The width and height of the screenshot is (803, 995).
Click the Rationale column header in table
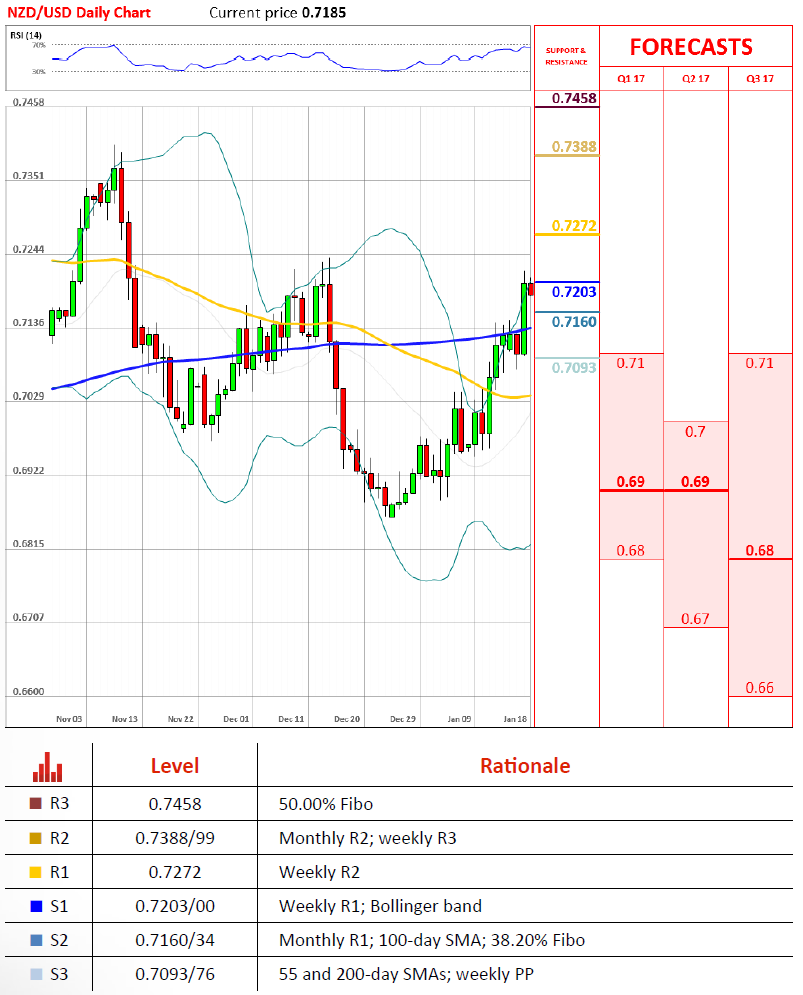pyautogui.click(x=525, y=766)
